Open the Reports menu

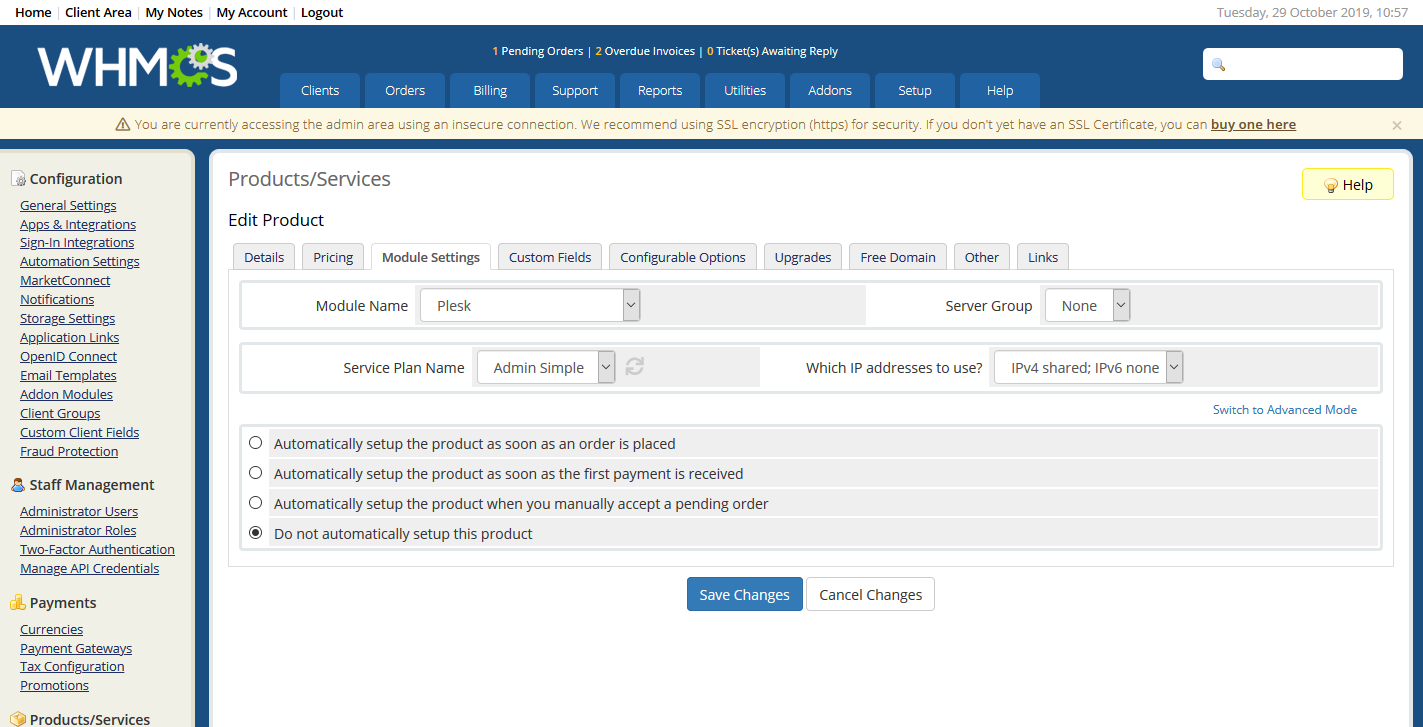[660, 90]
